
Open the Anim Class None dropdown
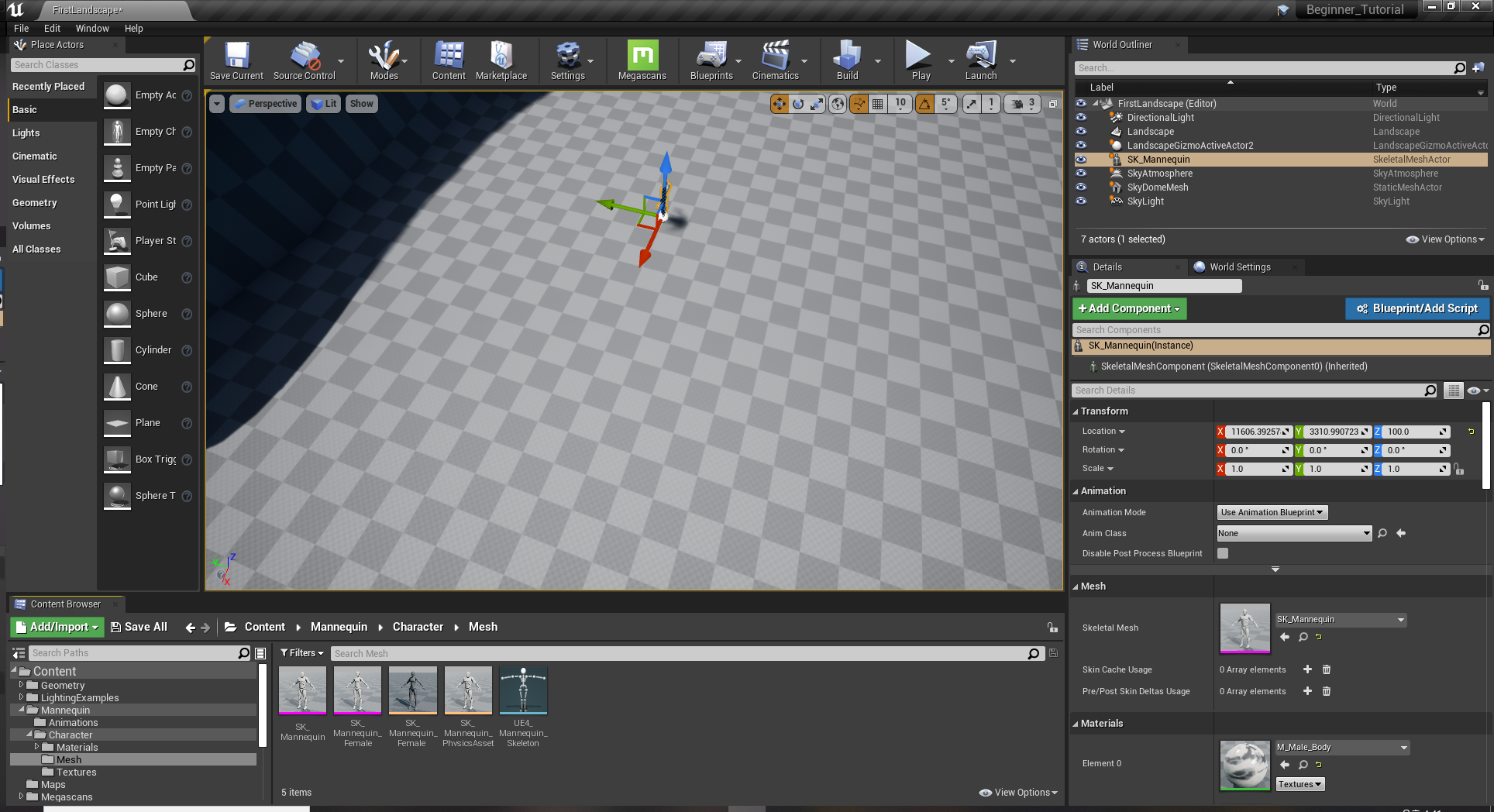(x=1294, y=533)
